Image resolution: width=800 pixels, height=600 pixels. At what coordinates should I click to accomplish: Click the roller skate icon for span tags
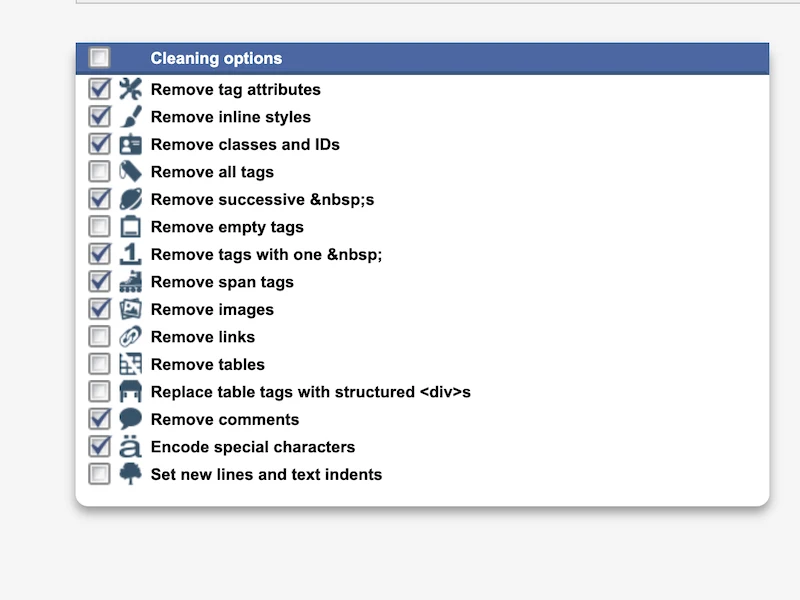(131, 282)
